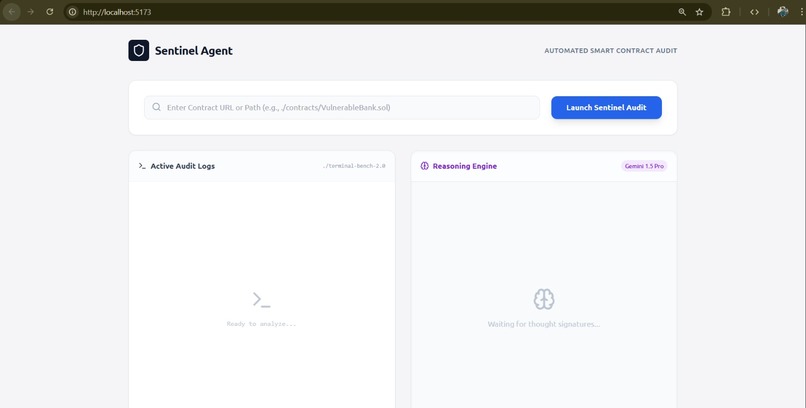The width and height of the screenshot is (806, 408).
Task: Open site information icon in address bar
Action: [x=72, y=12]
